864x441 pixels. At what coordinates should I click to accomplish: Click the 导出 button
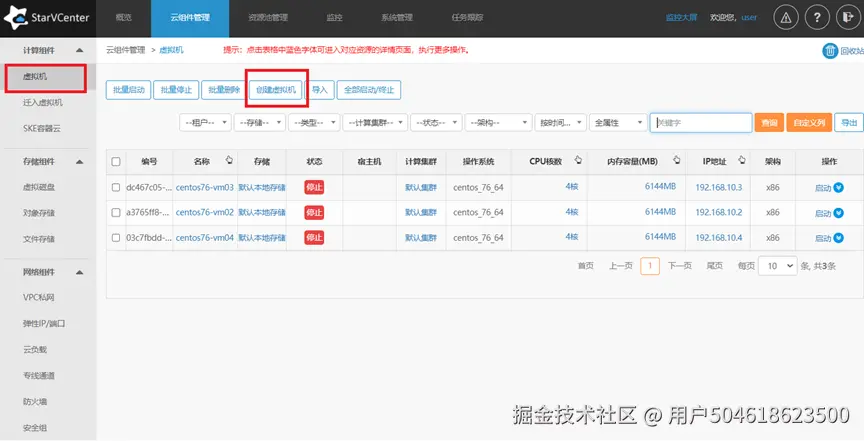[x=849, y=122]
